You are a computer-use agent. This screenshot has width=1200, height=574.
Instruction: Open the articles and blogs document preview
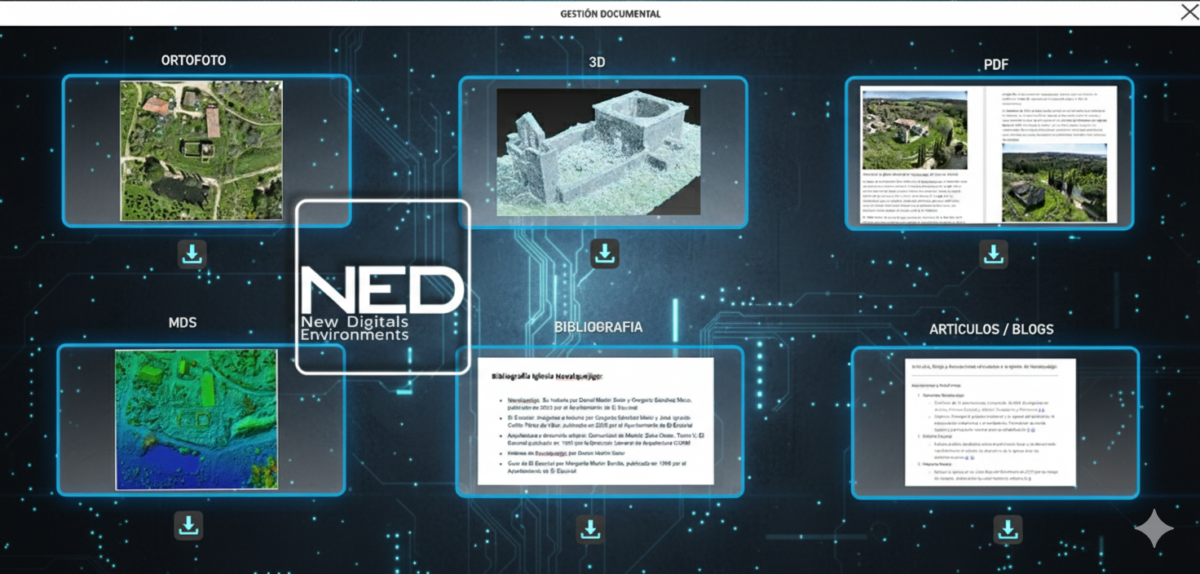click(990, 422)
